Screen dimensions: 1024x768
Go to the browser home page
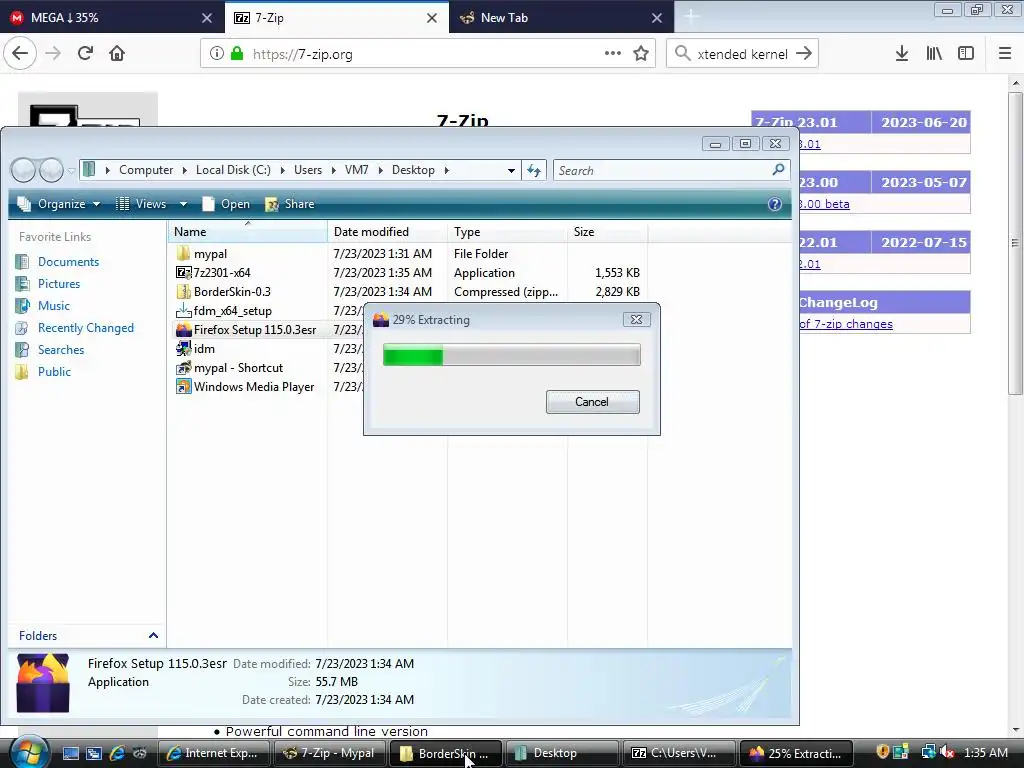click(117, 54)
